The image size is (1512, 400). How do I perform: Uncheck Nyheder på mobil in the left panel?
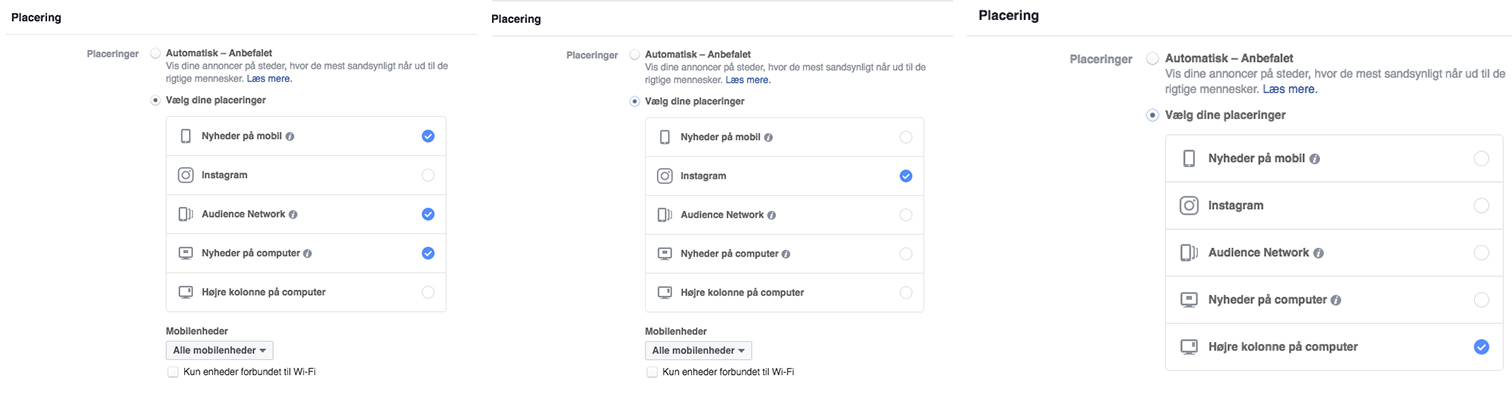(428, 136)
